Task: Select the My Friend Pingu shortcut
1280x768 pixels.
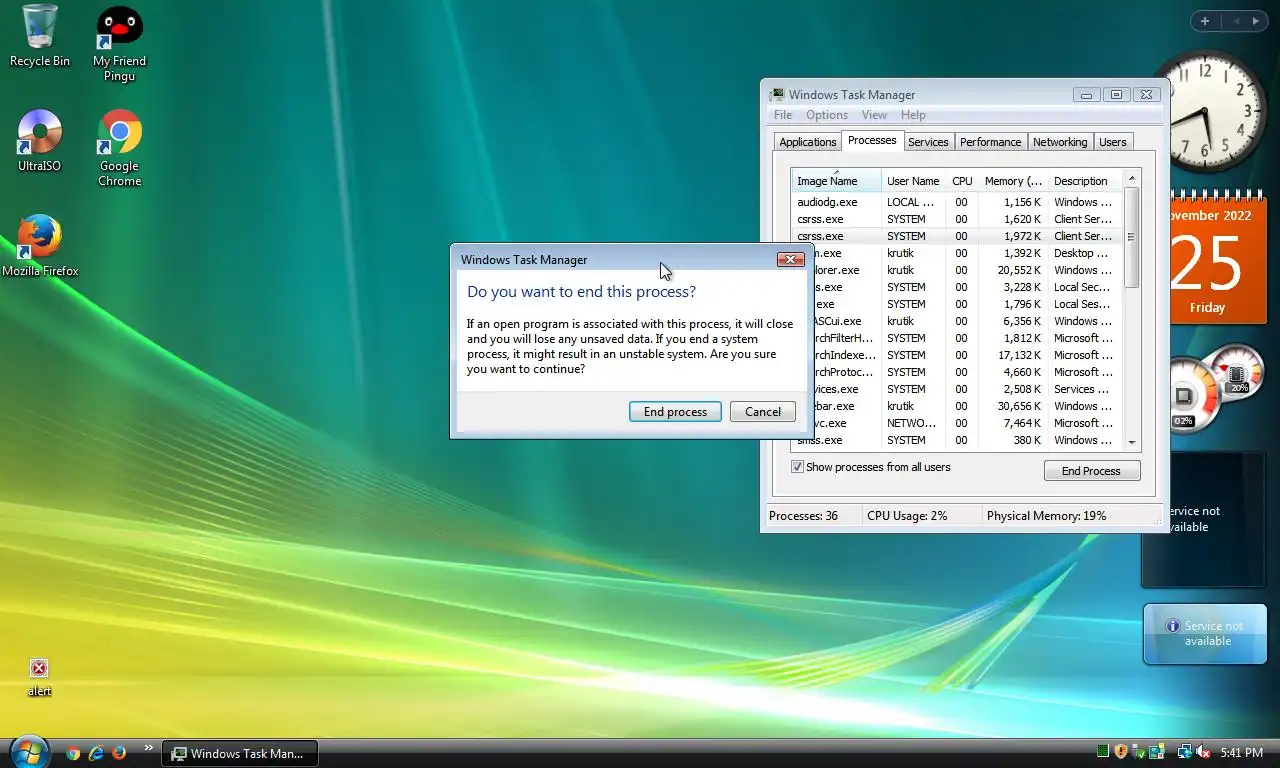Action: click(120, 44)
